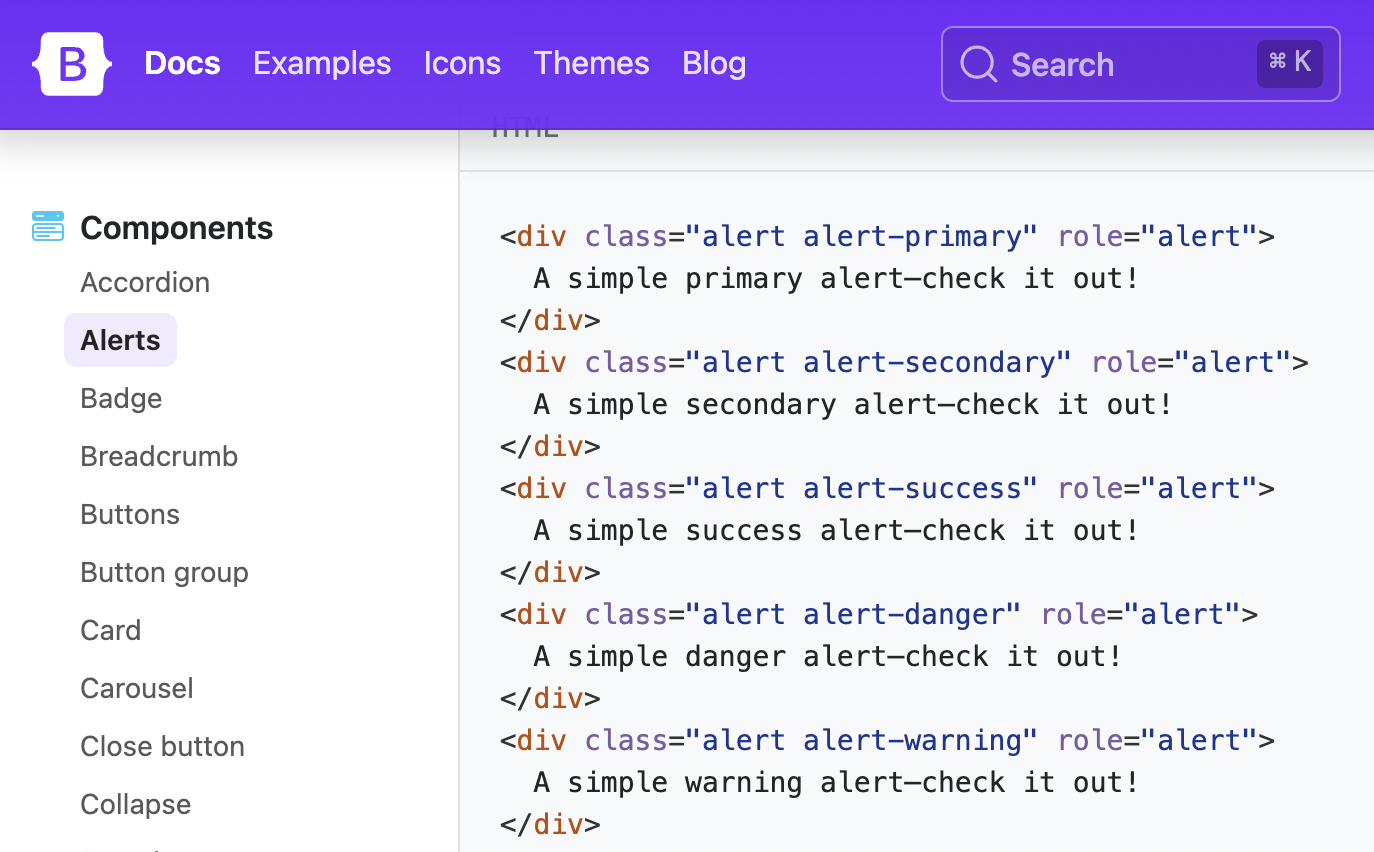The height and width of the screenshot is (852, 1374).
Task: Navigate to the Card component
Action: [110, 630]
